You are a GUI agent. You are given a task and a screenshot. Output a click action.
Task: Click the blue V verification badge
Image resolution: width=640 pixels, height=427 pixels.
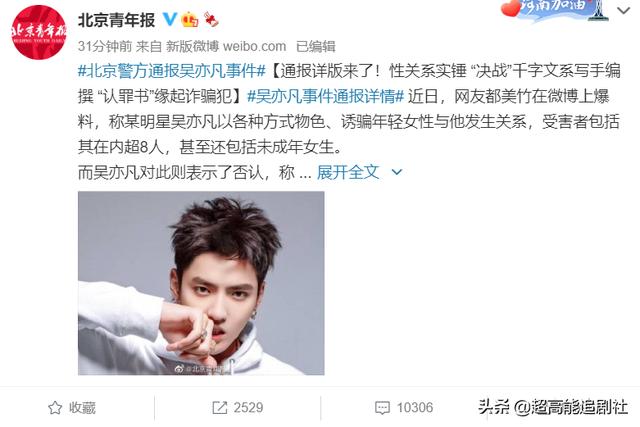tap(169, 19)
